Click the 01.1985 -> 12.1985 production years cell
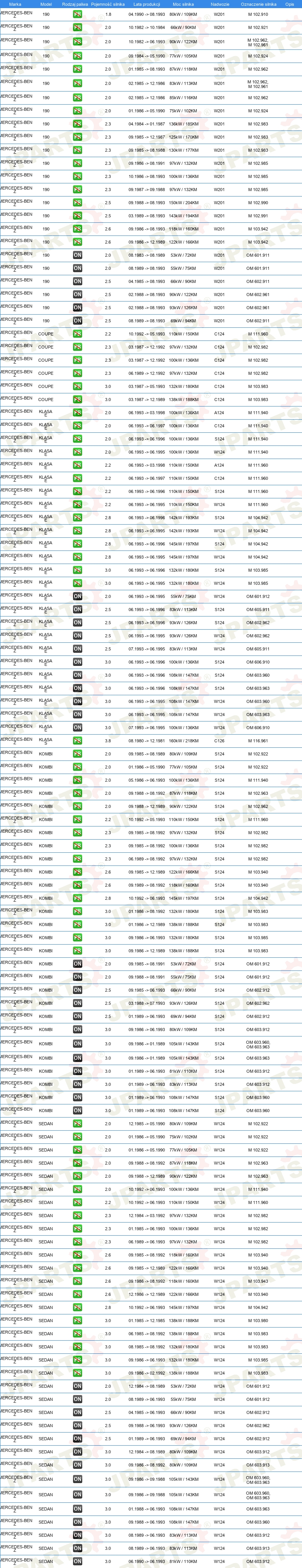The width and height of the screenshot is (302, 1568). coord(147,1321)
